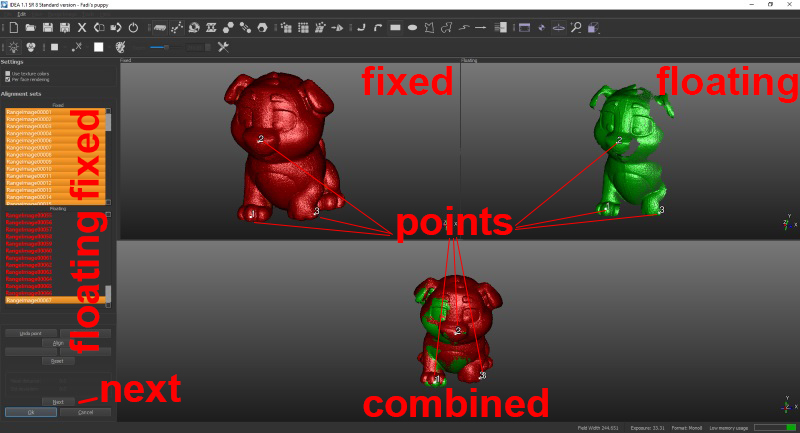The height and width of the screenshot is (433, 800).
Task: Click the paint palette color icon
Action: tap(120, 47)
